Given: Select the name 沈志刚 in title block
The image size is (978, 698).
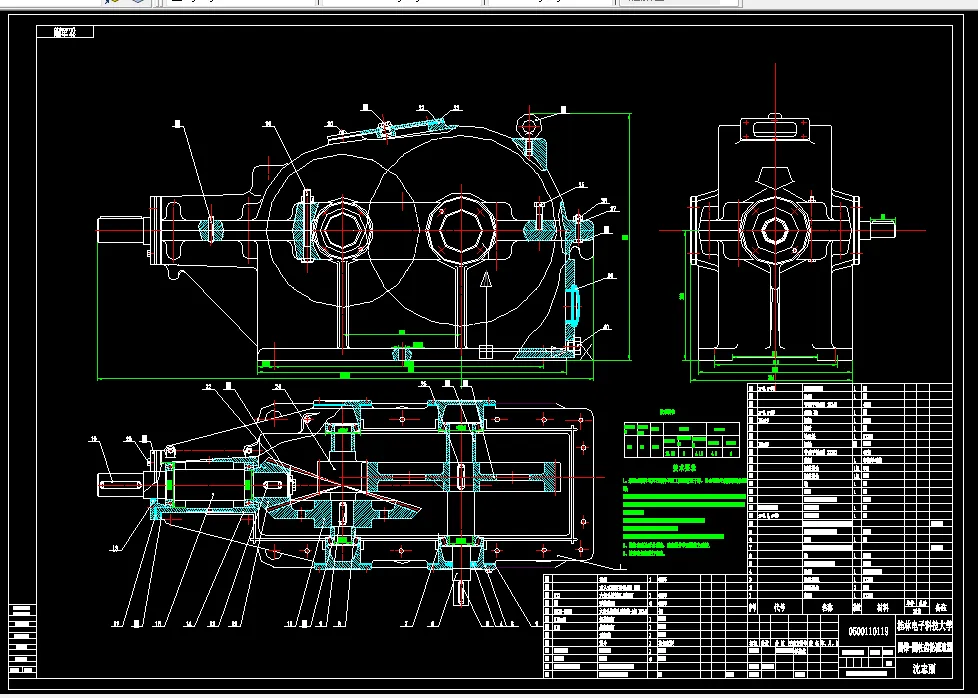Looking at the screenshot, I should coord(924,669).
